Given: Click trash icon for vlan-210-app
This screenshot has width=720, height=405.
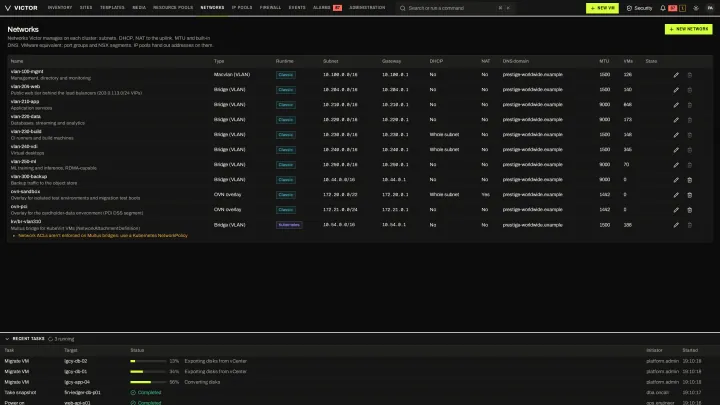Looking at the screenshot, I should (689, 105).
